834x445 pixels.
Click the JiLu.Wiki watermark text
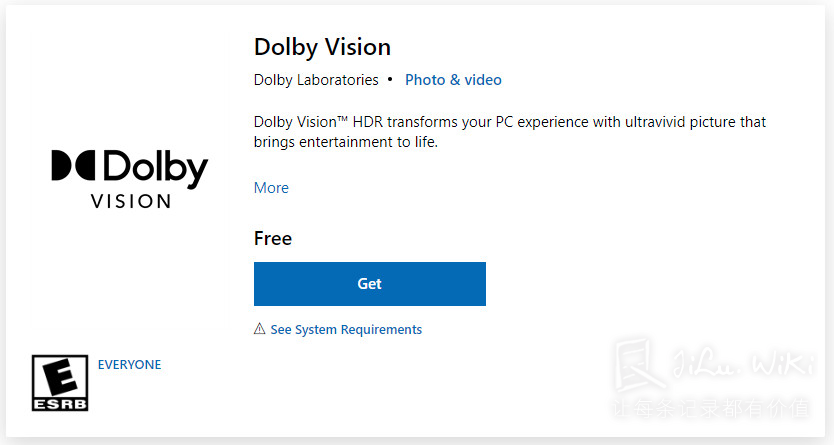(x=744, y=364)
